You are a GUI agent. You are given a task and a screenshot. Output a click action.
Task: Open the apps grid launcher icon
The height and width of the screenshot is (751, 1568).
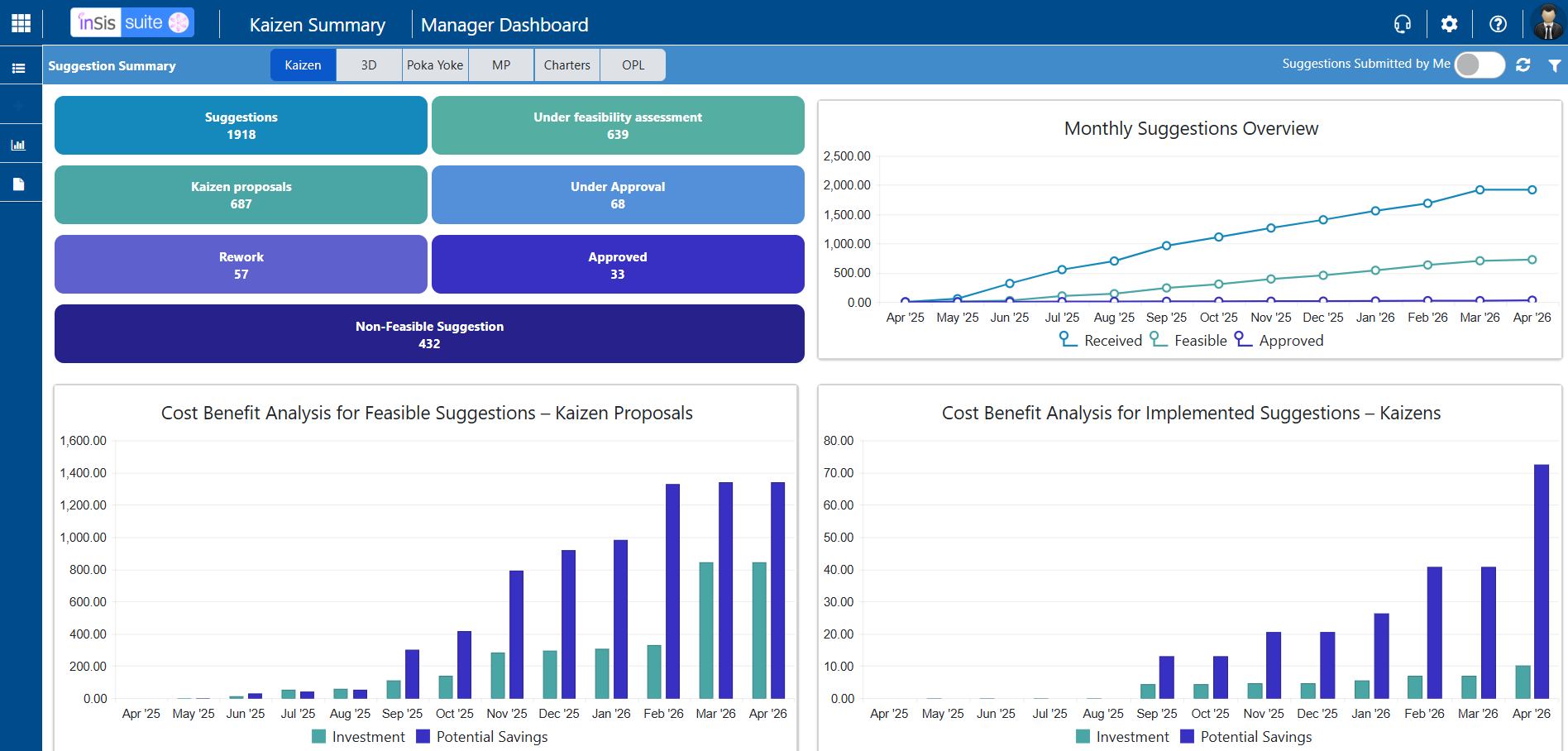[x=21, y=23]
